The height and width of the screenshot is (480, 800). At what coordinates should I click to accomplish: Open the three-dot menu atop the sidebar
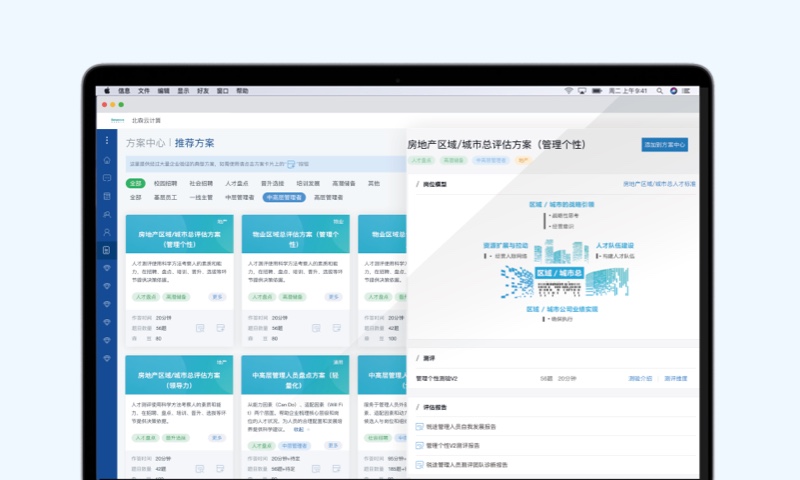(107, 140)
